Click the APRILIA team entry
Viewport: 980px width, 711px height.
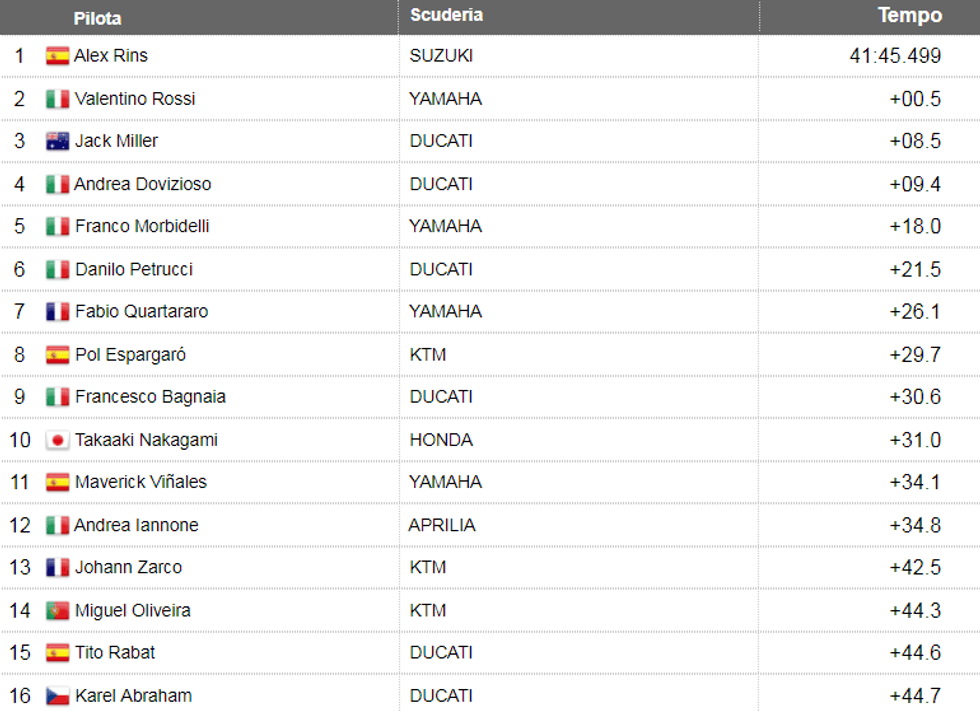coord(442,525)
